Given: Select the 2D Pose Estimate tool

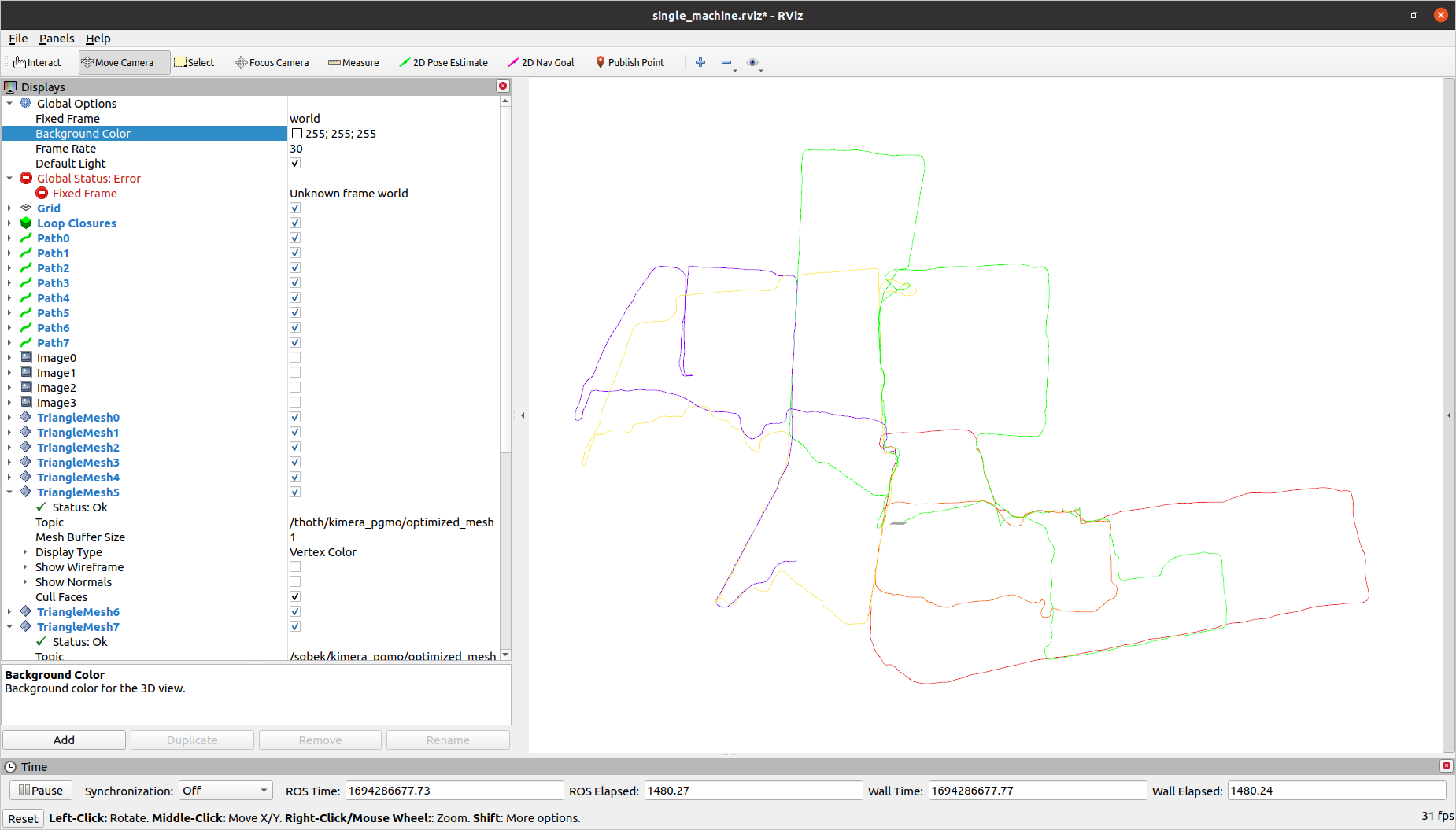Looking at the screenshot, I should 443,62.
